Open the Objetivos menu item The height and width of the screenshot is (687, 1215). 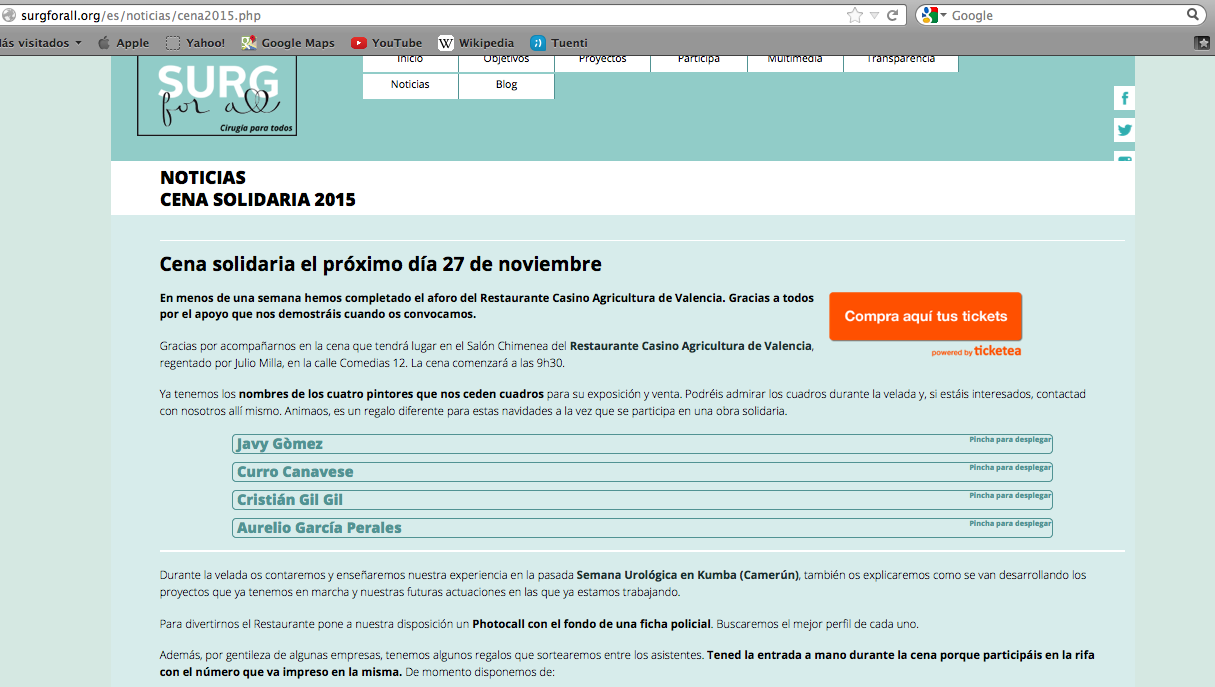pyautogui.click(x=506, y=62)
